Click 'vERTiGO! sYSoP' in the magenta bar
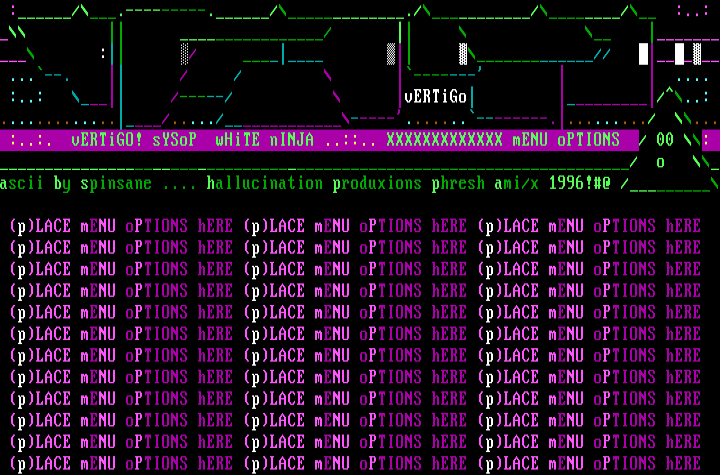The height and width of the screenshot is (475, 720). (x=134, y=140)
